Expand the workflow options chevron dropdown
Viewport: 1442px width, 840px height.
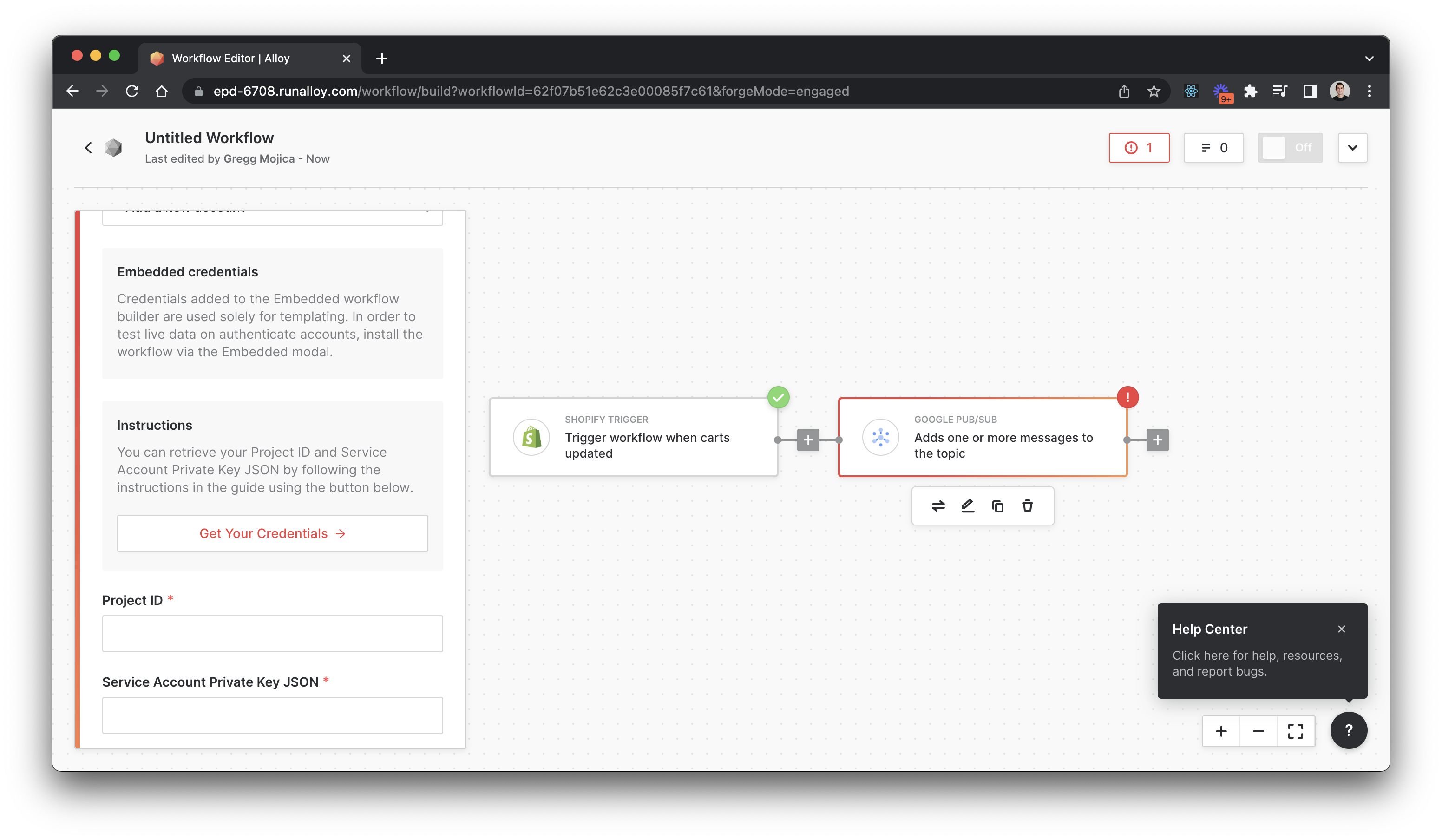pyautogui.click(x=1352, y=148)
